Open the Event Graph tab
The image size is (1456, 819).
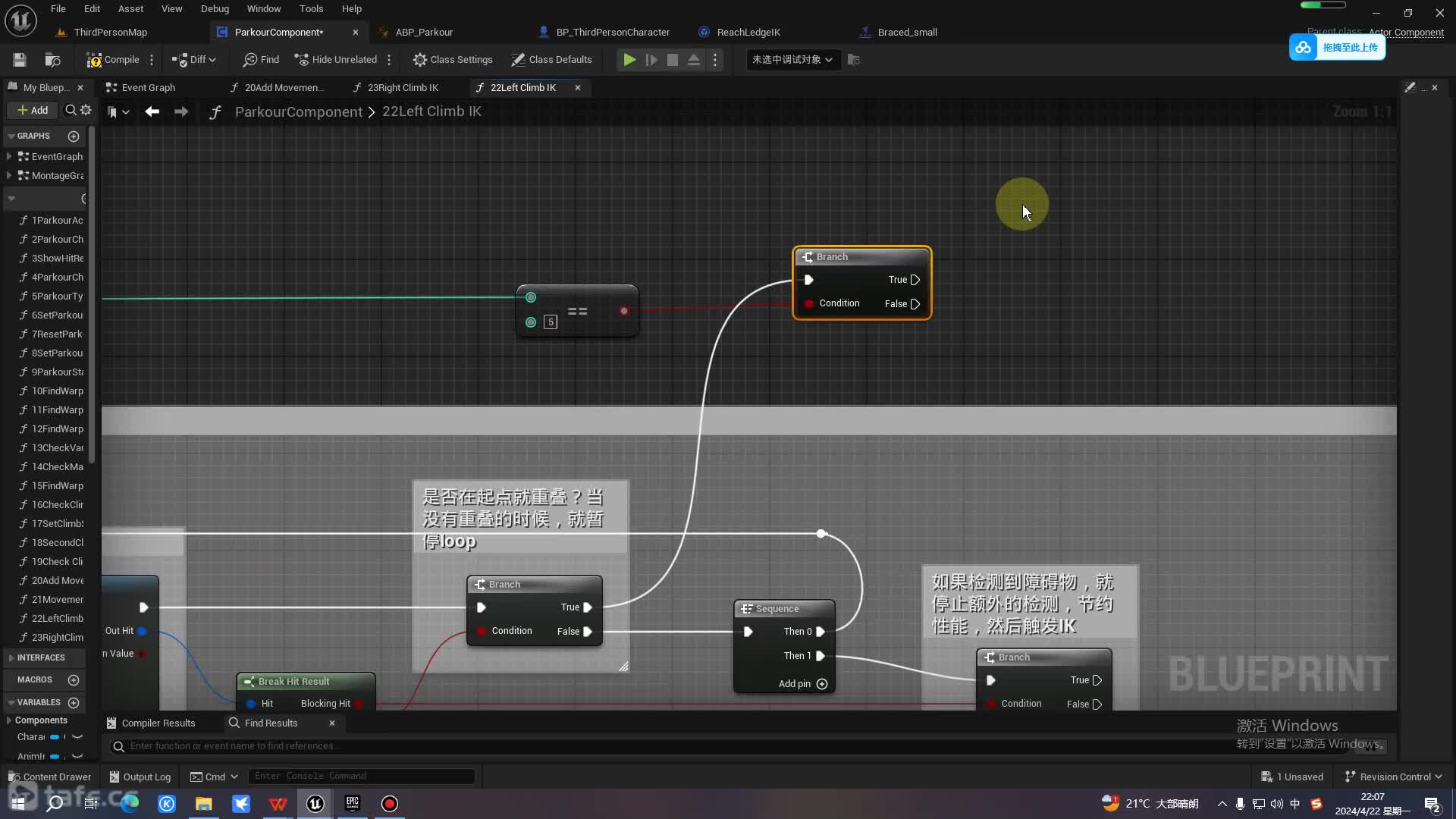click(148, 88)
